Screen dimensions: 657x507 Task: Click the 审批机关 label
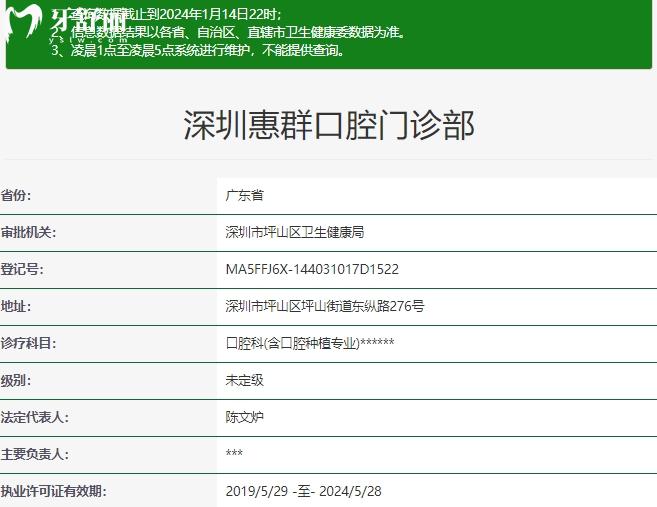pyautogui.click(x=28, y=232)
